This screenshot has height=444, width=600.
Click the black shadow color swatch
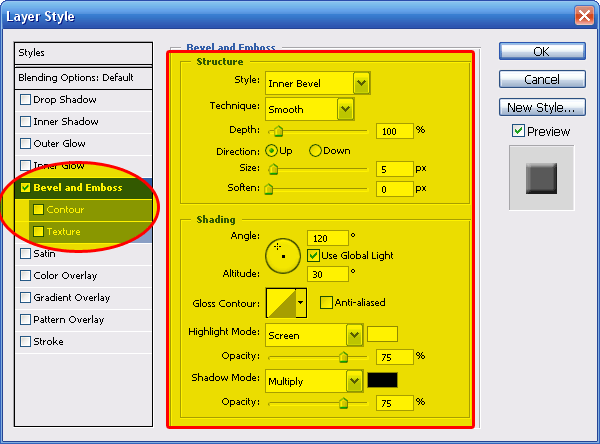pos(382,380)
